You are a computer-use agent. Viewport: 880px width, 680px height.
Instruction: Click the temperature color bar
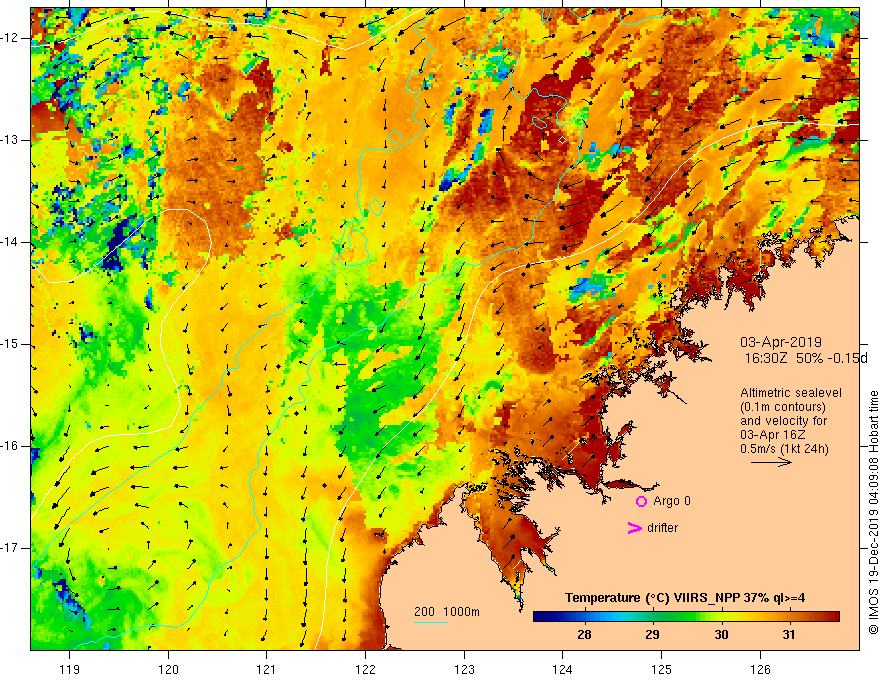pyautogui.click(x=686, y=617)
